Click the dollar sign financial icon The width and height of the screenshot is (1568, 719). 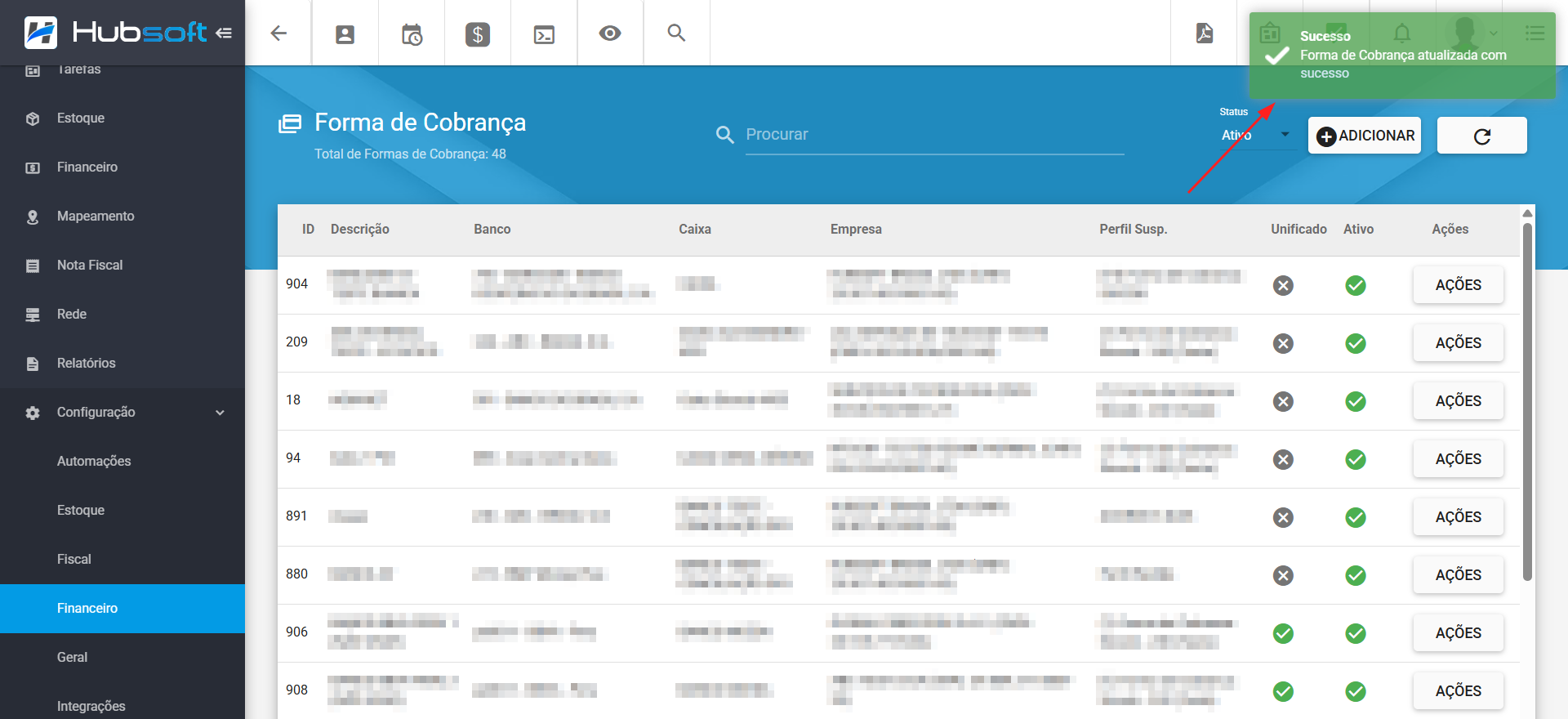pyautogui.click(x=478, y=33)
